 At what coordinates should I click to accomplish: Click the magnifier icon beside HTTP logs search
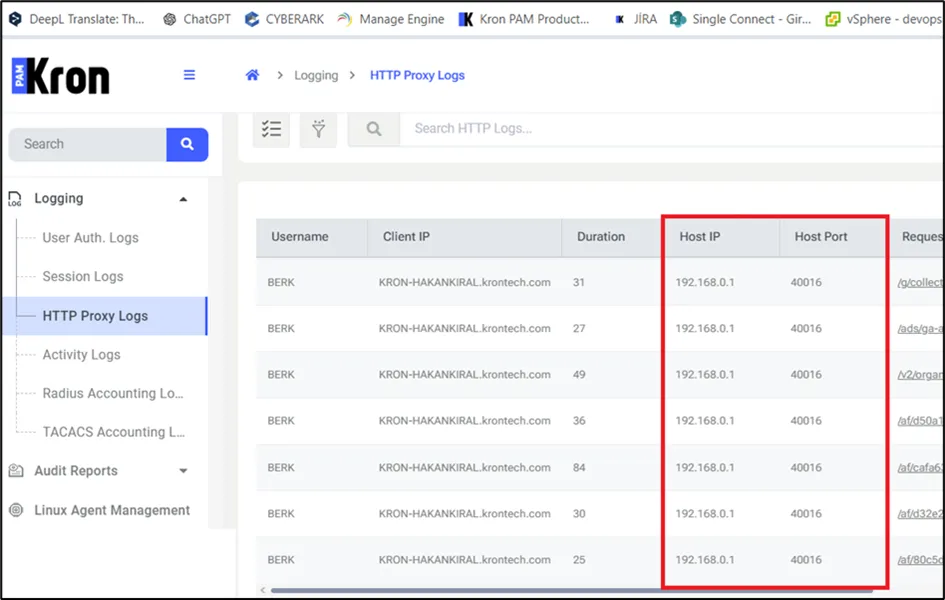tap(374, 128)
